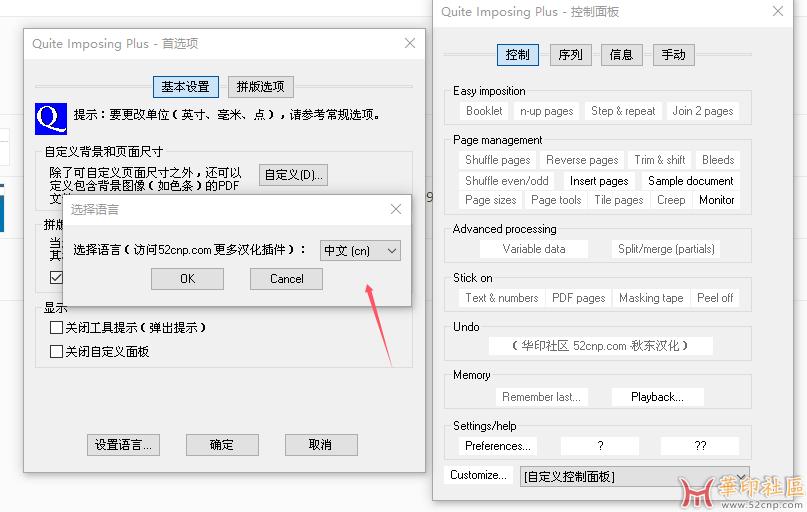Screen dimensions: 807x512
Task: Open the Sample document tool
Action: [690, 181]
